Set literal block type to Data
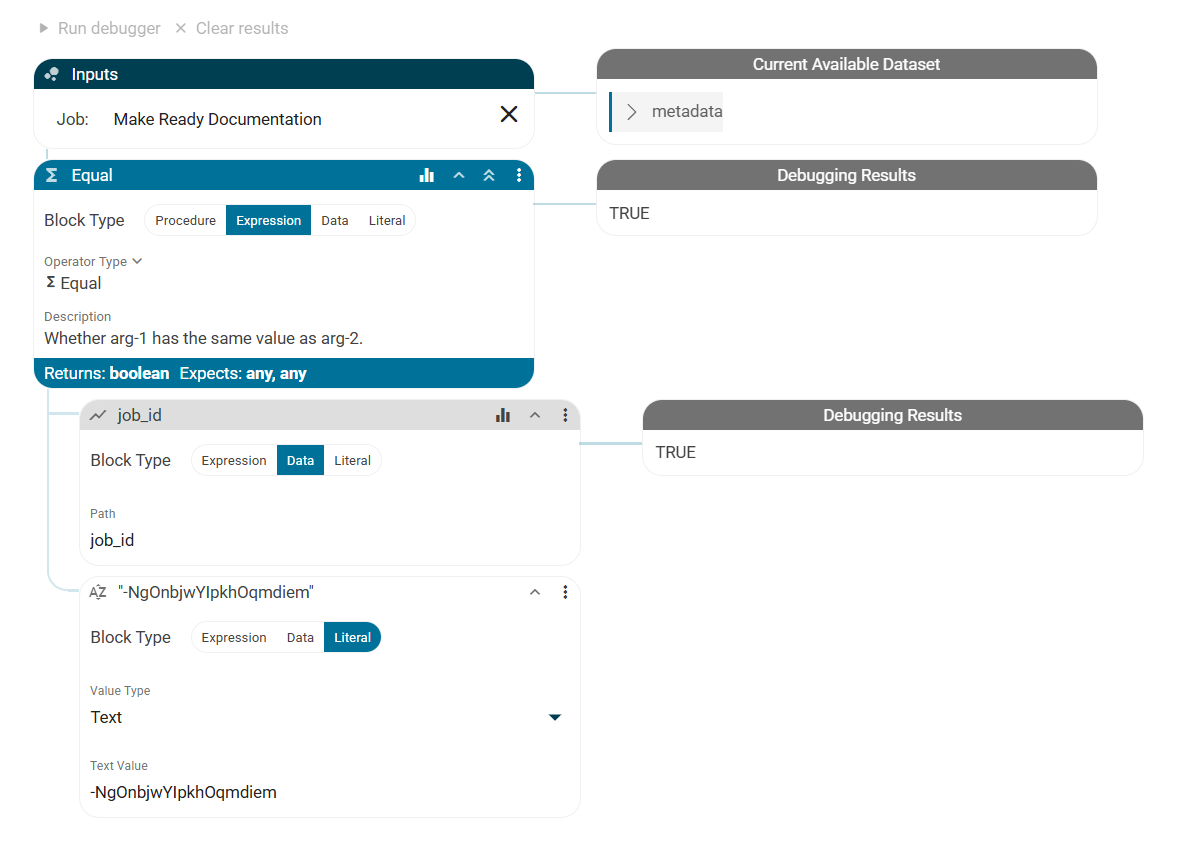Image resolution: width=1181 pixels, height=852 pixels. (300, 637)
